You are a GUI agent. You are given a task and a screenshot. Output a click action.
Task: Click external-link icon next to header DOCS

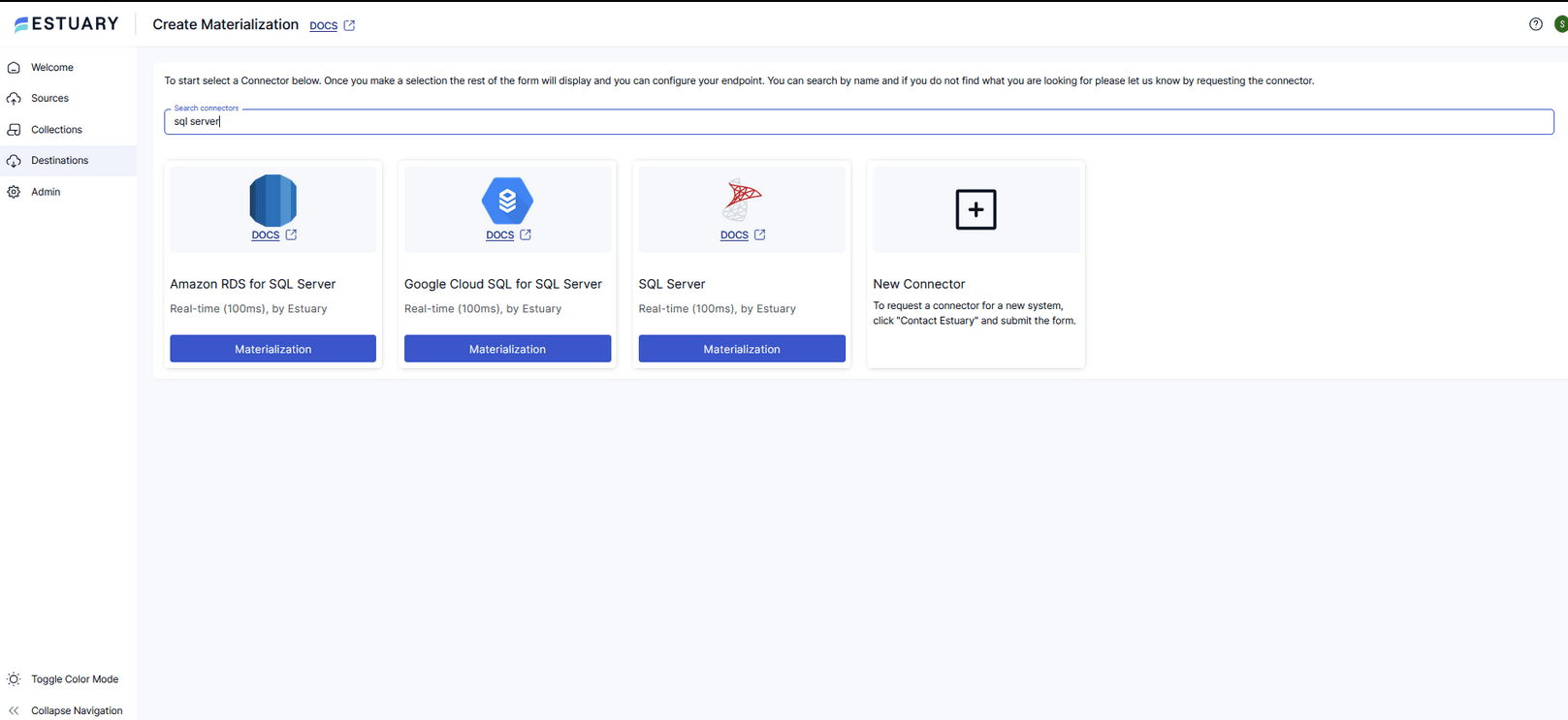click(349, 25)
